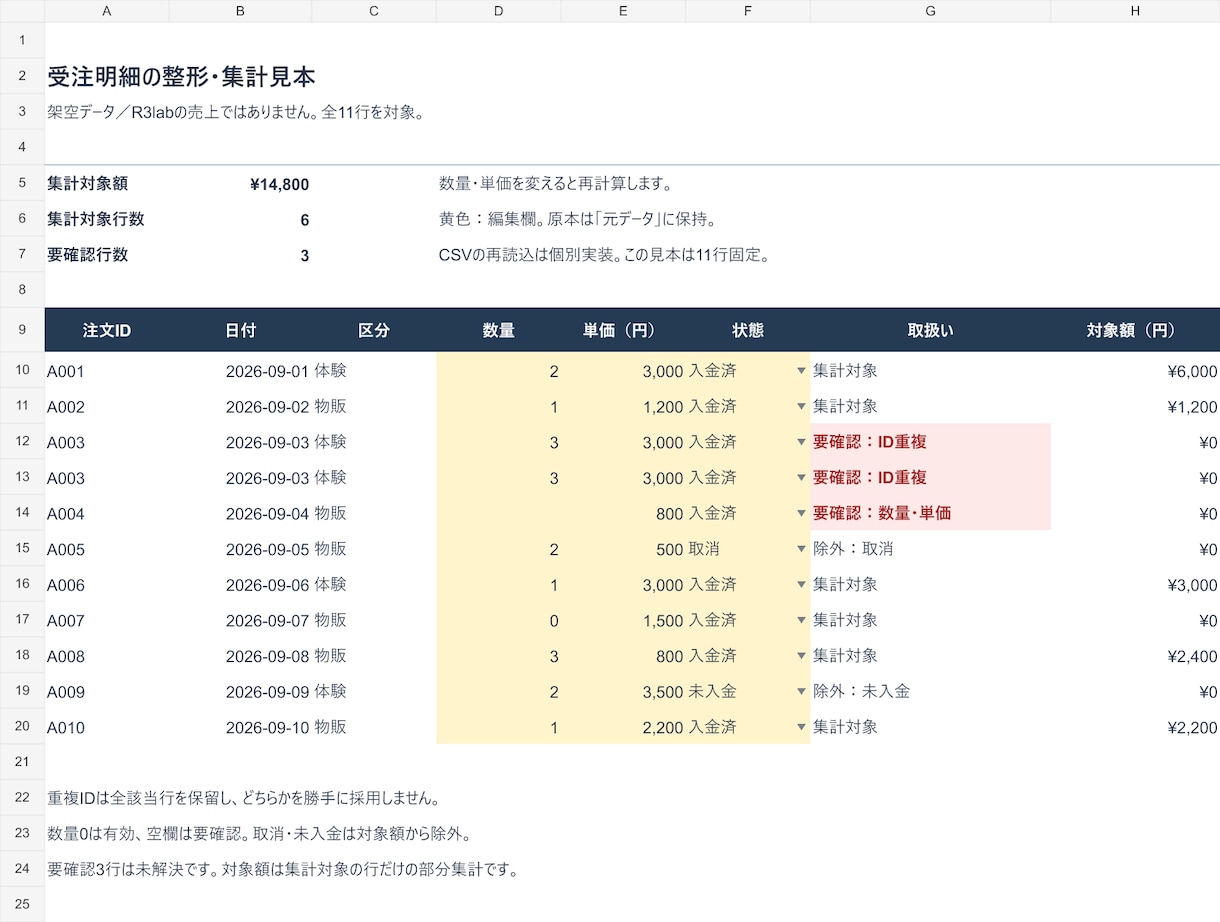Click the 状態 header cell
The height and width of the screenshot is (922, 1220).
[748, 330]
